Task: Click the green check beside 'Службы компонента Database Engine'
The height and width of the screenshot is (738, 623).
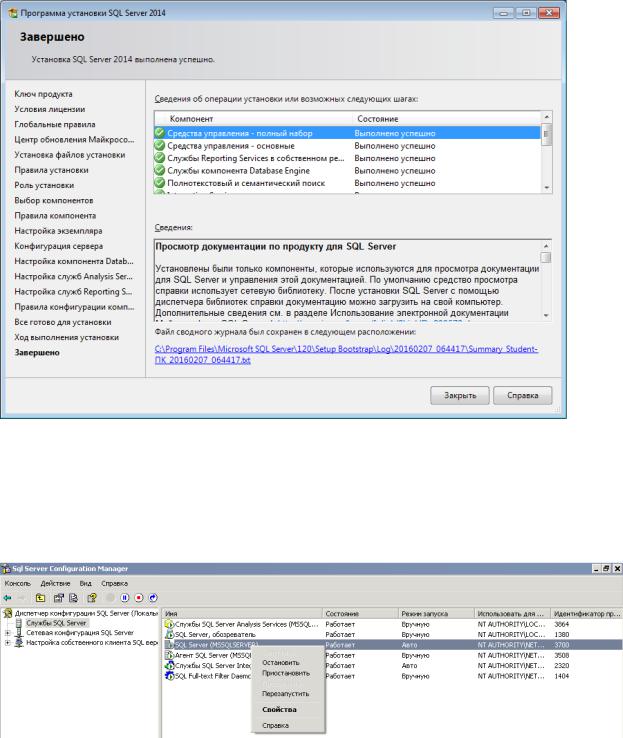Action: pyautogui.click(x=160, y=170)
